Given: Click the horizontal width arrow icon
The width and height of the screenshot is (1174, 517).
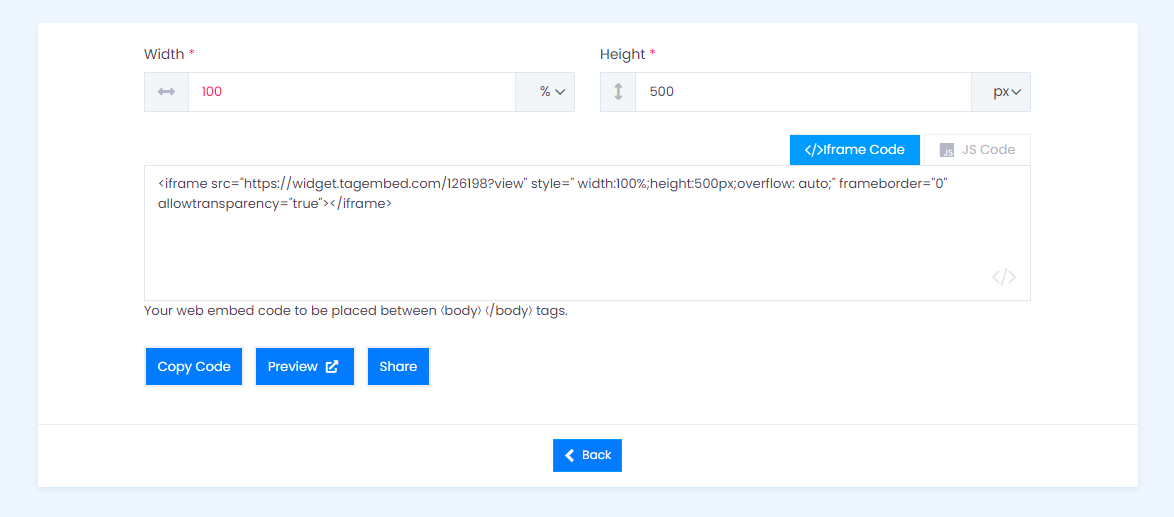Looking at the screenshot, I should pos(166,92).
